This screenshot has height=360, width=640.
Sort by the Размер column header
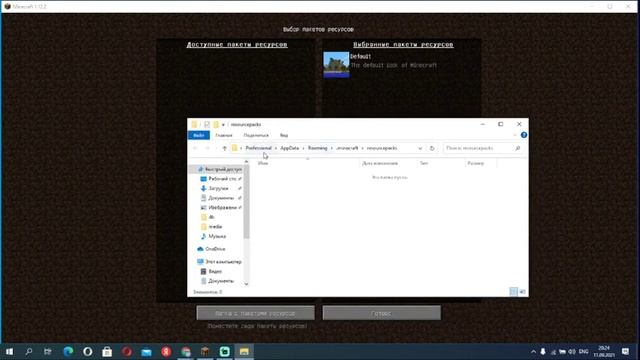click(476, 163)
